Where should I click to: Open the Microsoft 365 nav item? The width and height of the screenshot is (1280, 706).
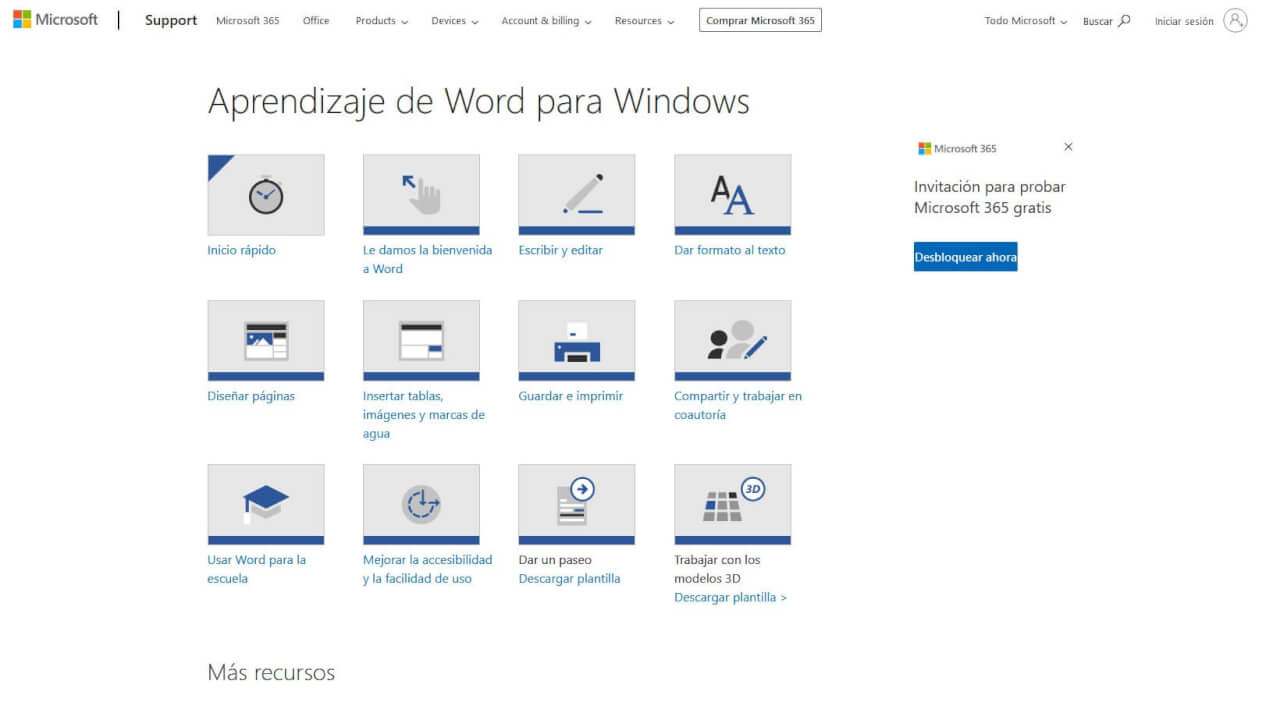pos(248,21)
